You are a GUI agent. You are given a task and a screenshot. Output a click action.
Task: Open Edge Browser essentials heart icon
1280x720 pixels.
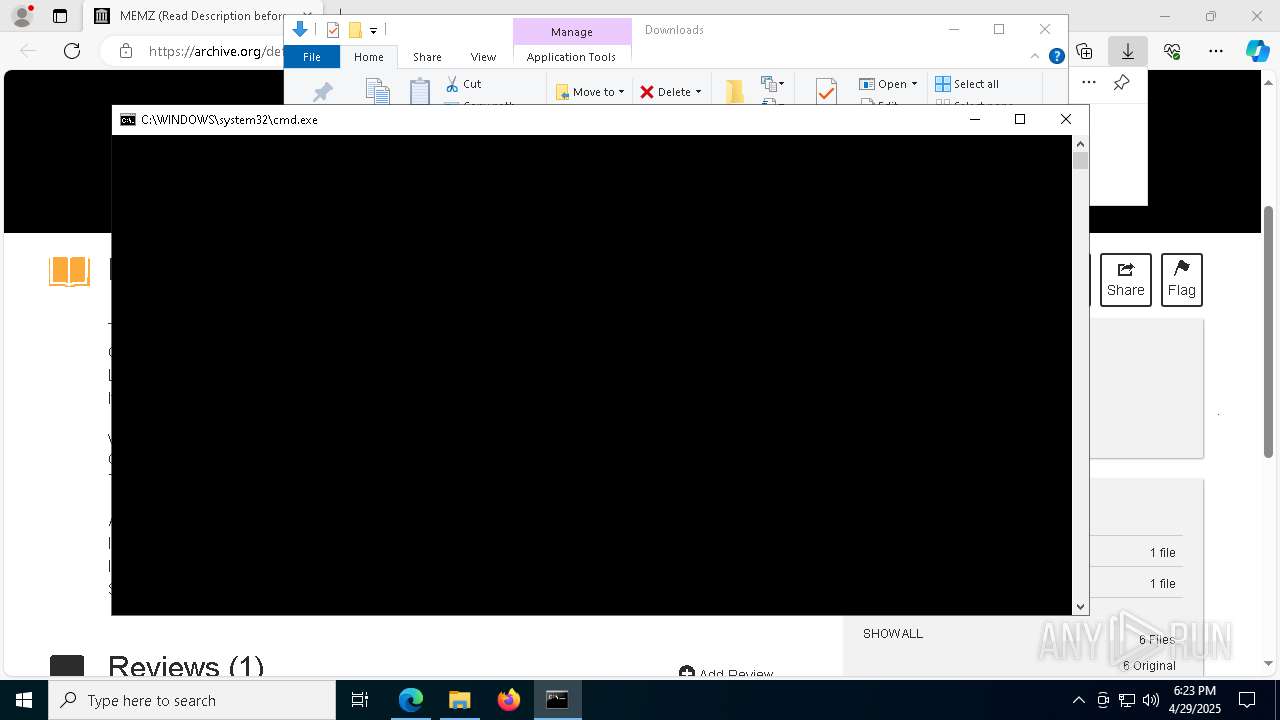1172,51
